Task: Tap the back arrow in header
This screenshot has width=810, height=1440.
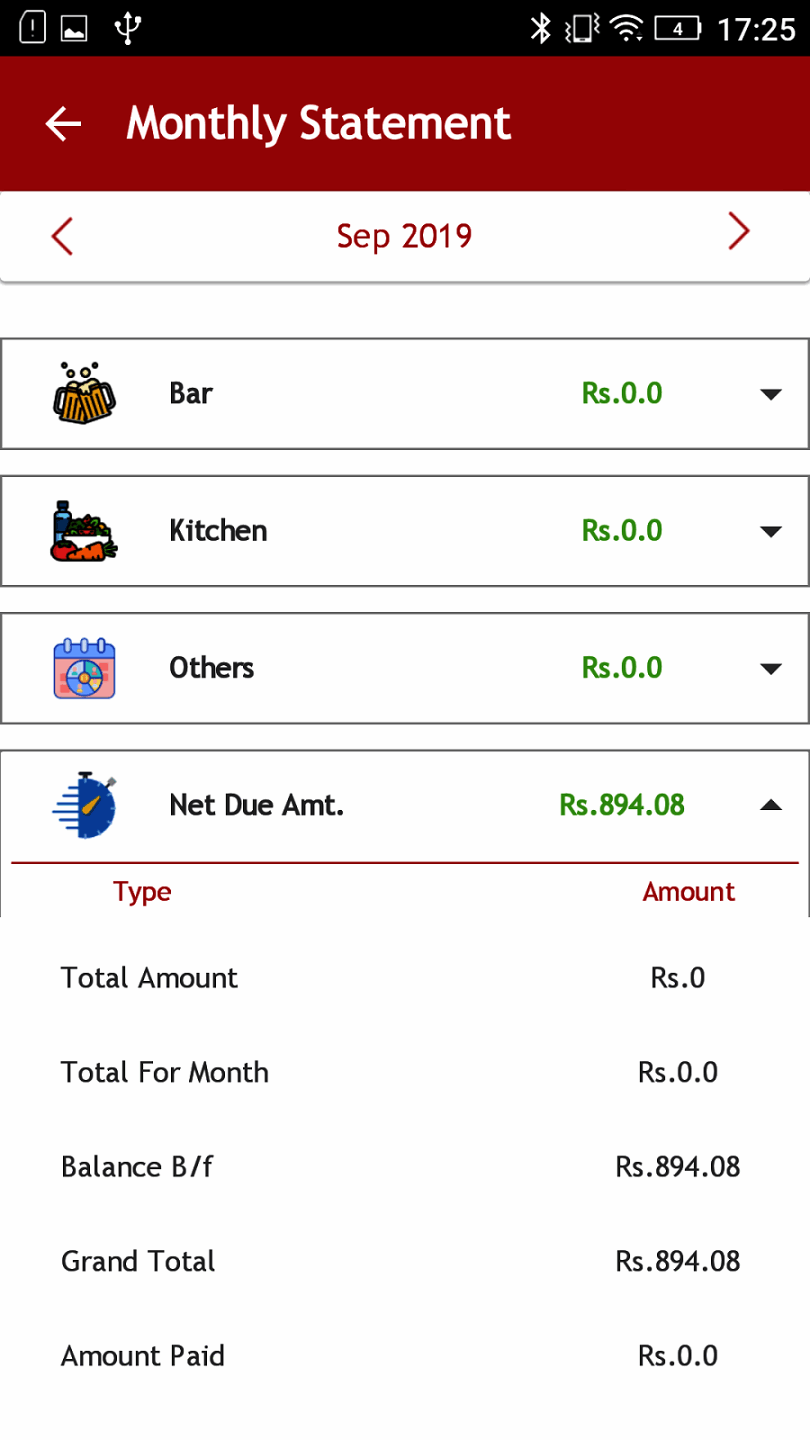Action: pos(63,123)
